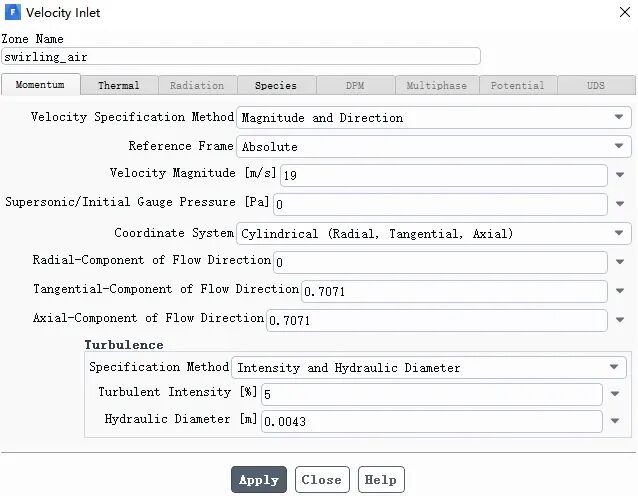Open Help for Velocity Inlet
This screenshot has width=638, height=496.
[x=380, y=480]
